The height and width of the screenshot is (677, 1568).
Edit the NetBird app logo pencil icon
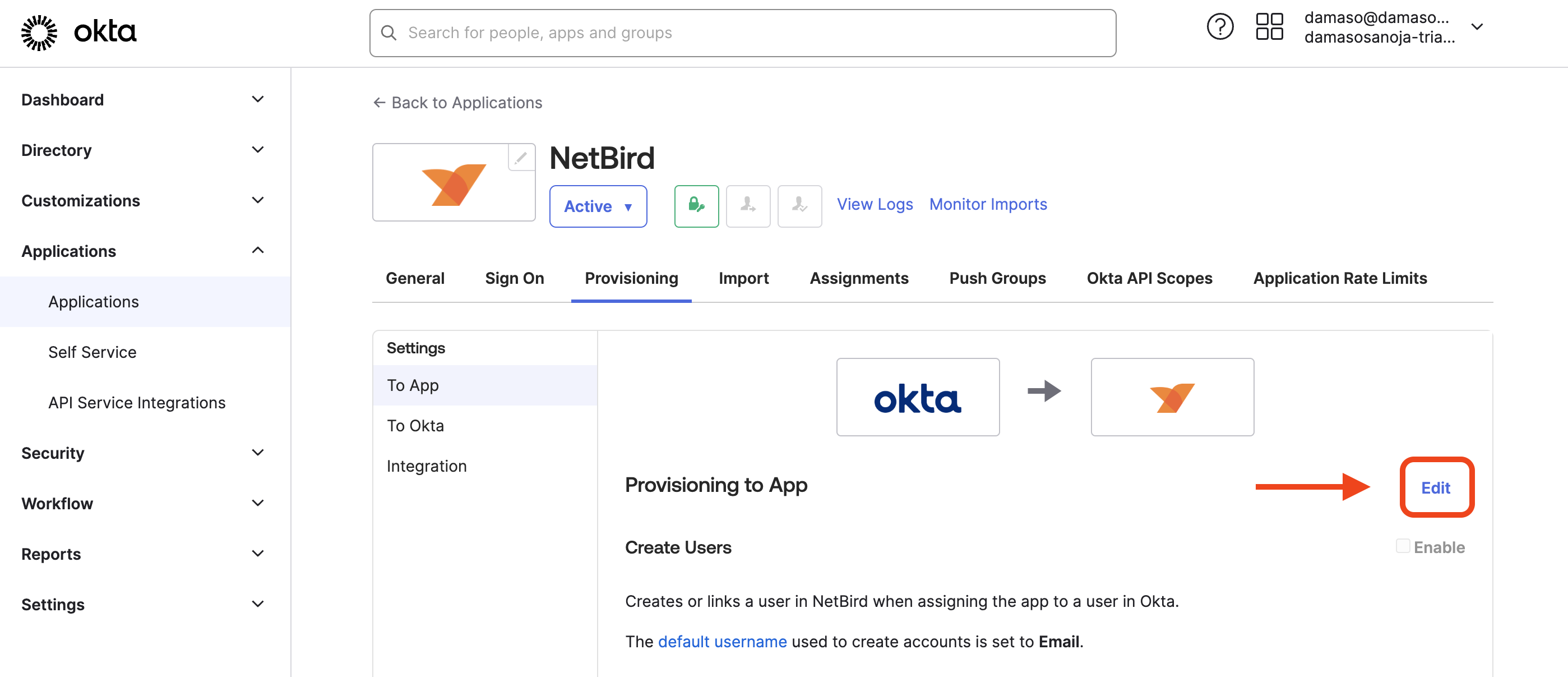[520, 158]
